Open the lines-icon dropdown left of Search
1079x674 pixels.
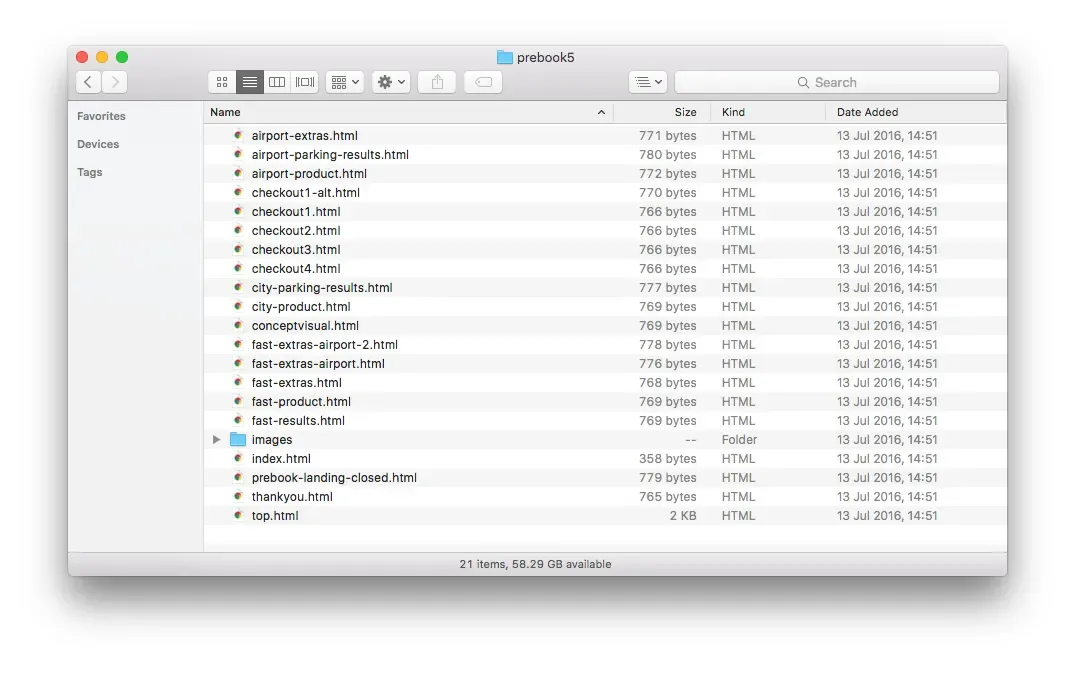tap(648, 82)
